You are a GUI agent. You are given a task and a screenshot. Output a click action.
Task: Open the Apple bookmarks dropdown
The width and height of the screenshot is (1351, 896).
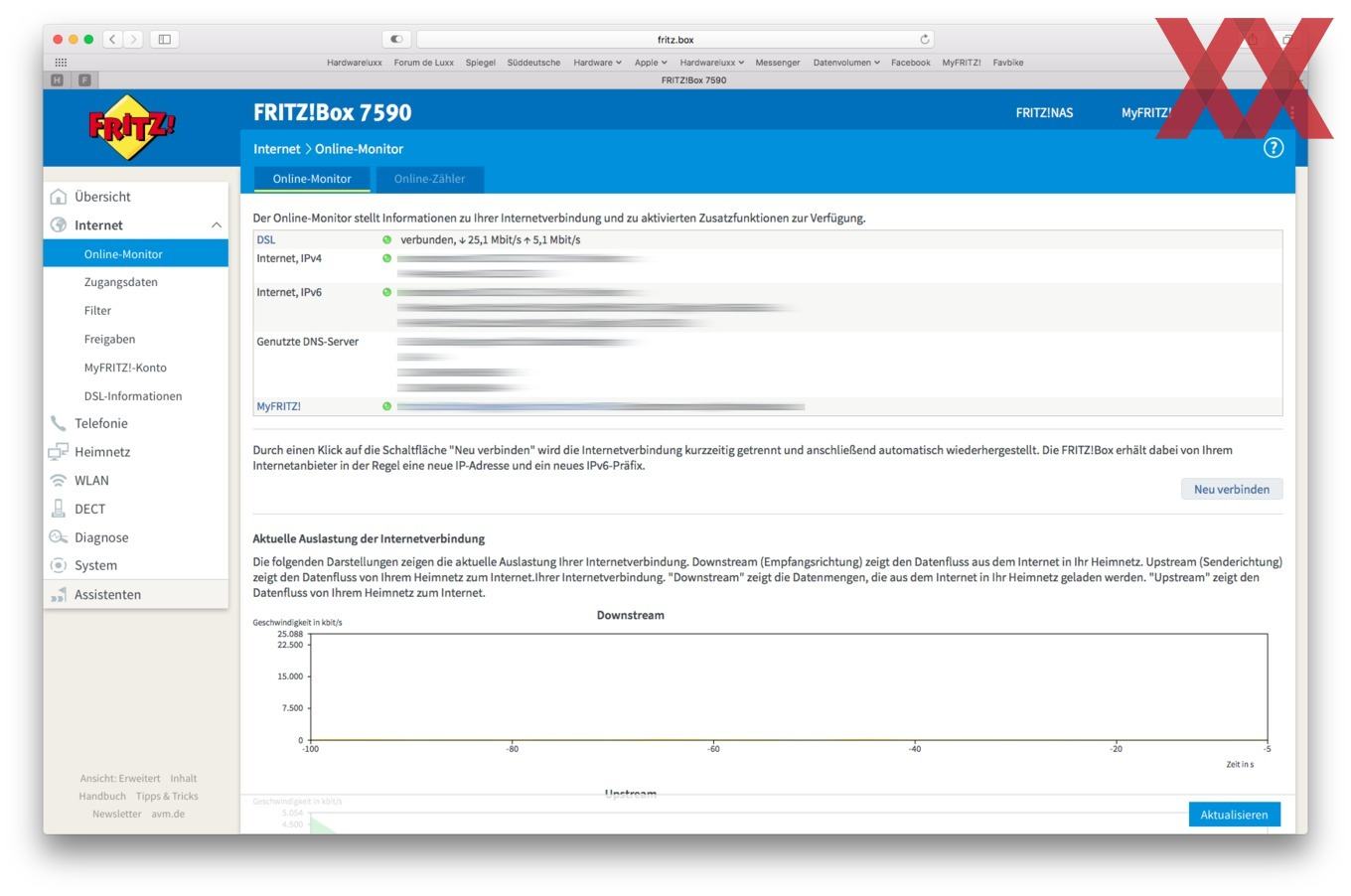(651, 63)
